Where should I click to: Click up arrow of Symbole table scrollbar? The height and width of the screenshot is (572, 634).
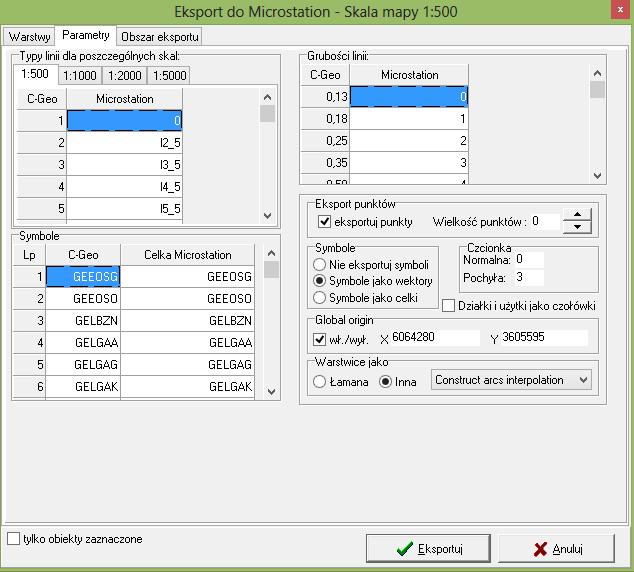[271, 253]
